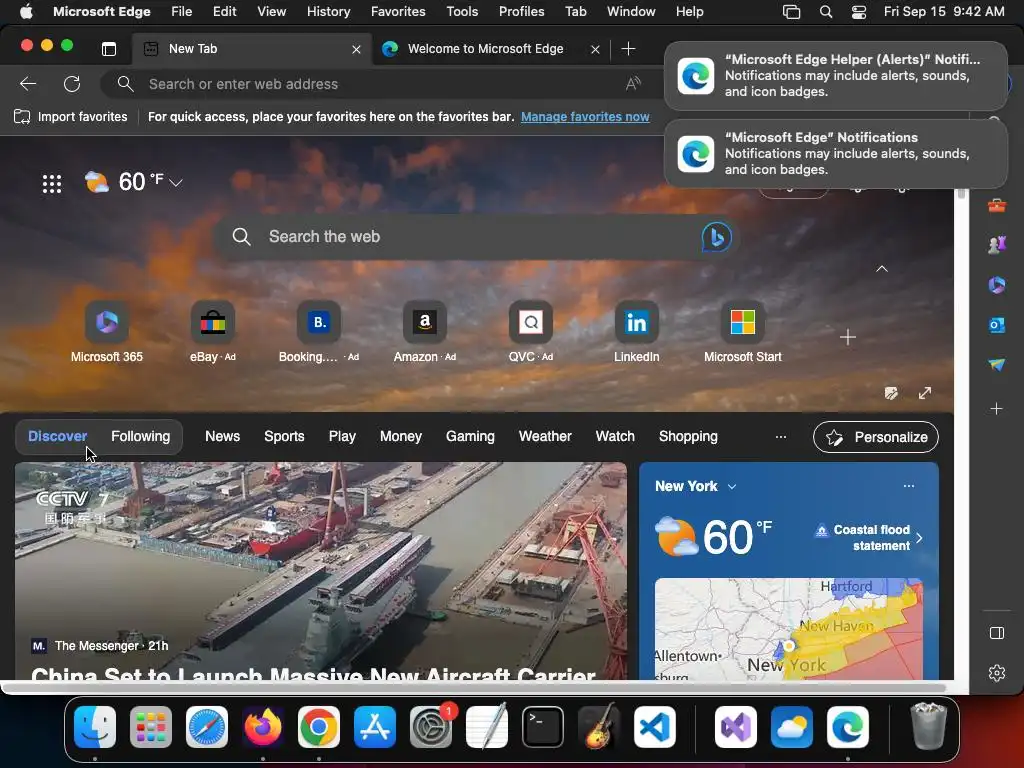Click the Bing chat icon in the search box
The height and width of the screenshot is (768, 1024).
coord(716,237)
